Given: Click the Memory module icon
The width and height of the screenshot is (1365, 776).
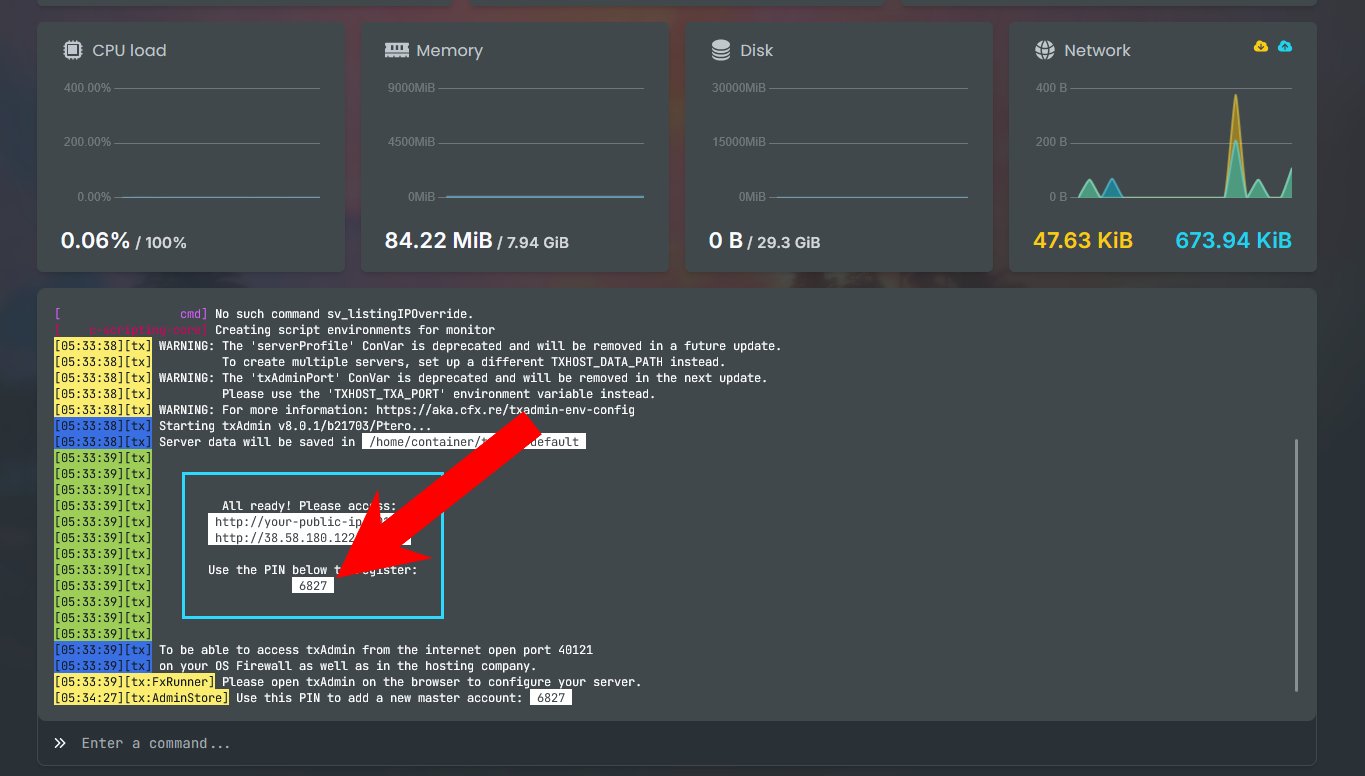Looking at the screenshot, I should pos(396,50).
